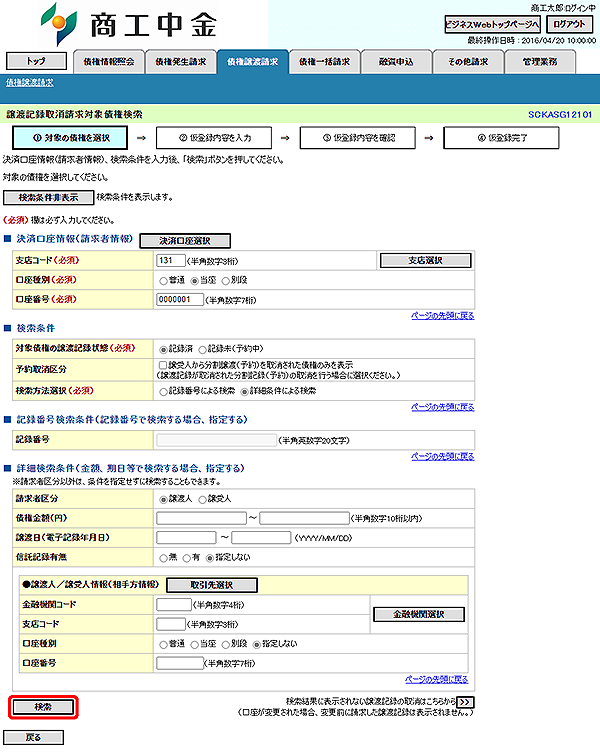
Task: Select 当座 for counterparty account type
Action: [195, 644]
